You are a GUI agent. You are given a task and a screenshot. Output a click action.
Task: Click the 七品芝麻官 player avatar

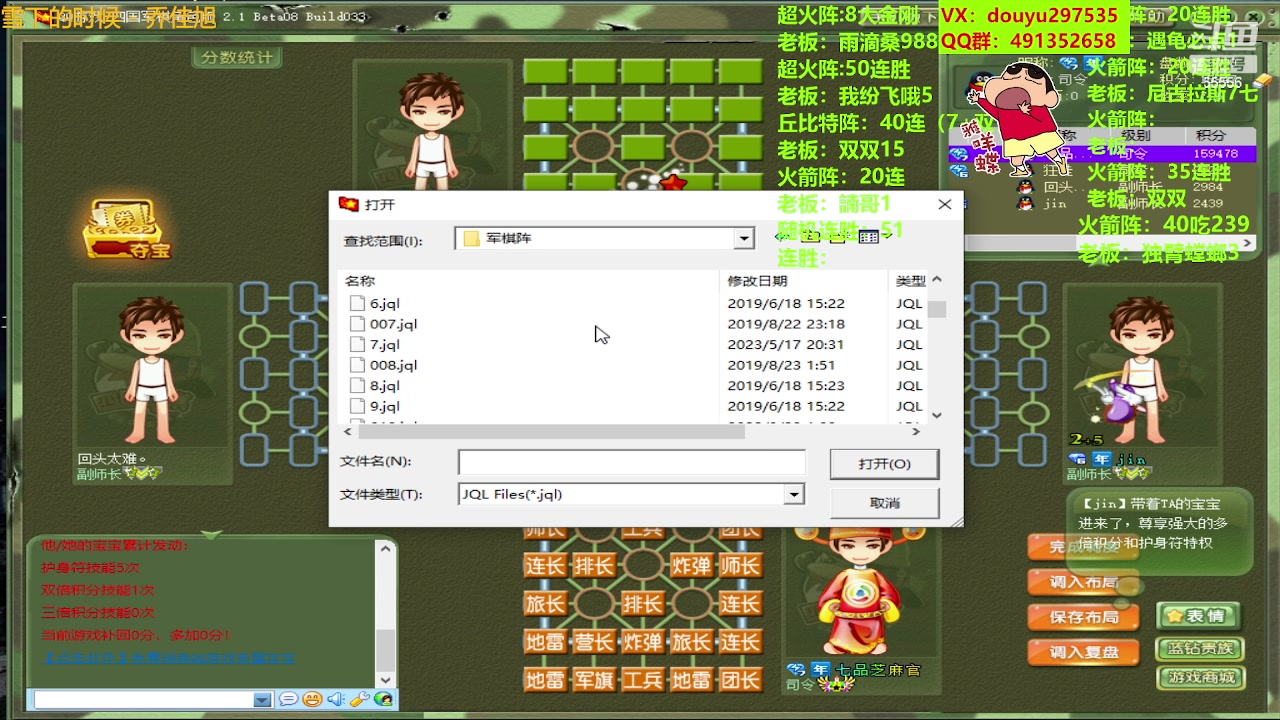859,594
